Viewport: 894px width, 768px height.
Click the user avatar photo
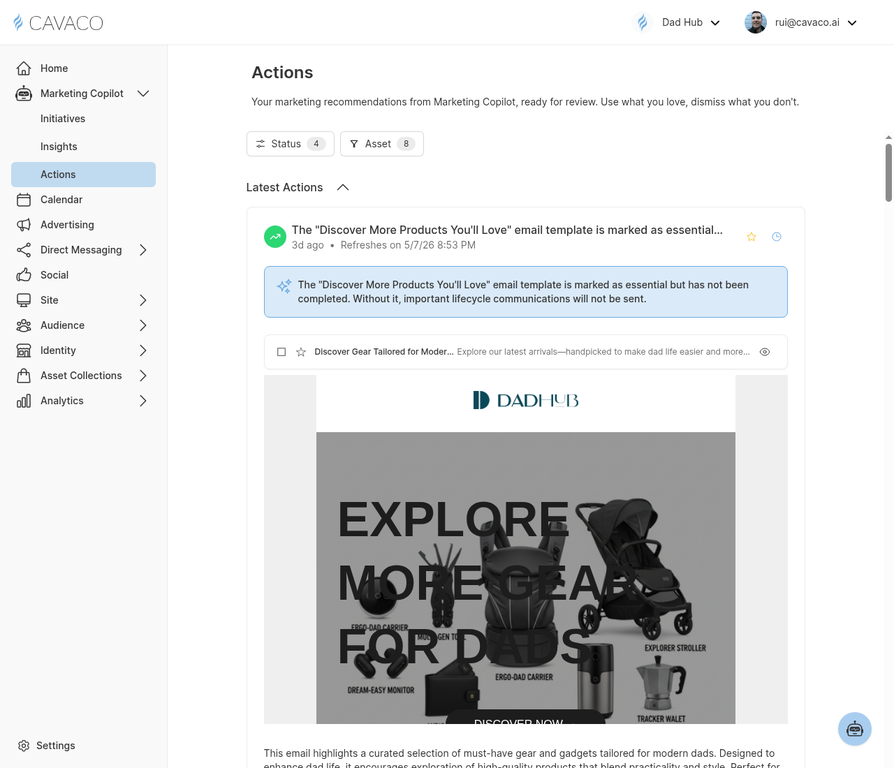(x=755, y=23)
